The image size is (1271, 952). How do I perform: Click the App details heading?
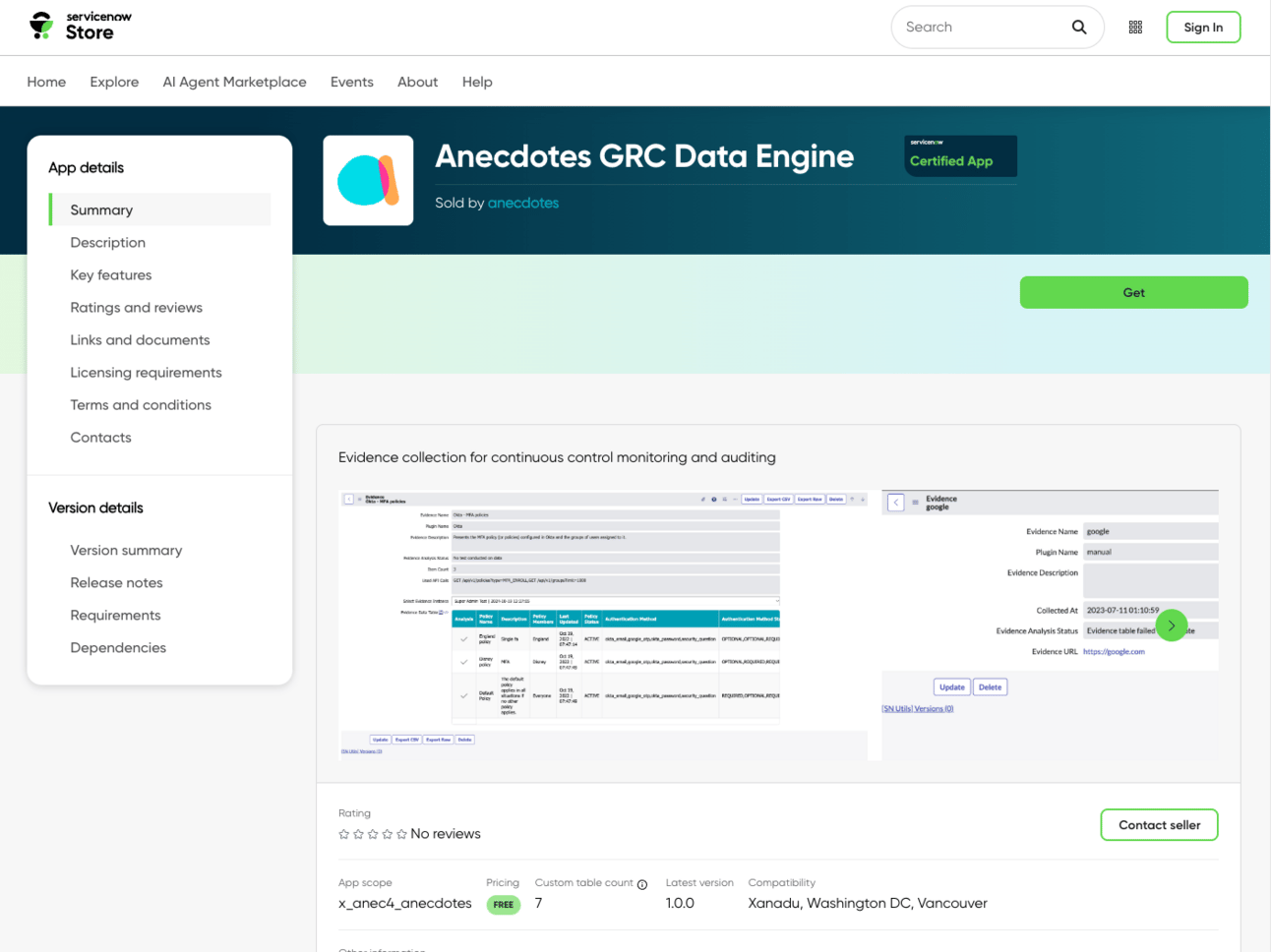(87, 167)
